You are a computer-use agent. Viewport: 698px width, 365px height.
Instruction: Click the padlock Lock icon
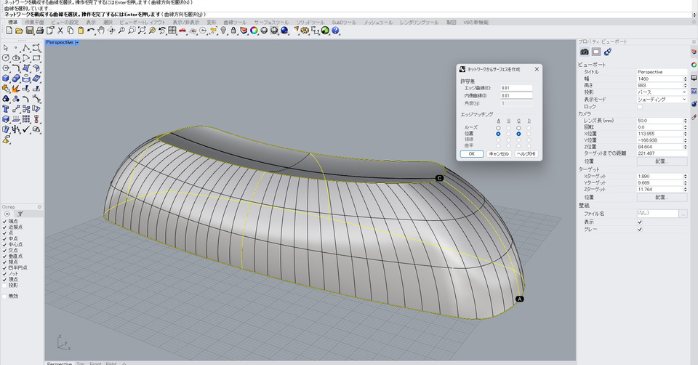[233, 31]
